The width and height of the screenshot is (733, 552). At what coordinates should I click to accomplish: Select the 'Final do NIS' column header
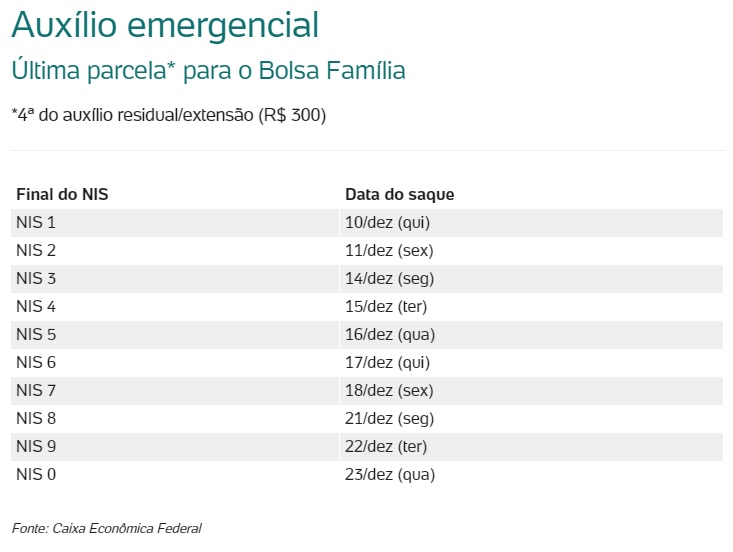click(x=62, y=194)
